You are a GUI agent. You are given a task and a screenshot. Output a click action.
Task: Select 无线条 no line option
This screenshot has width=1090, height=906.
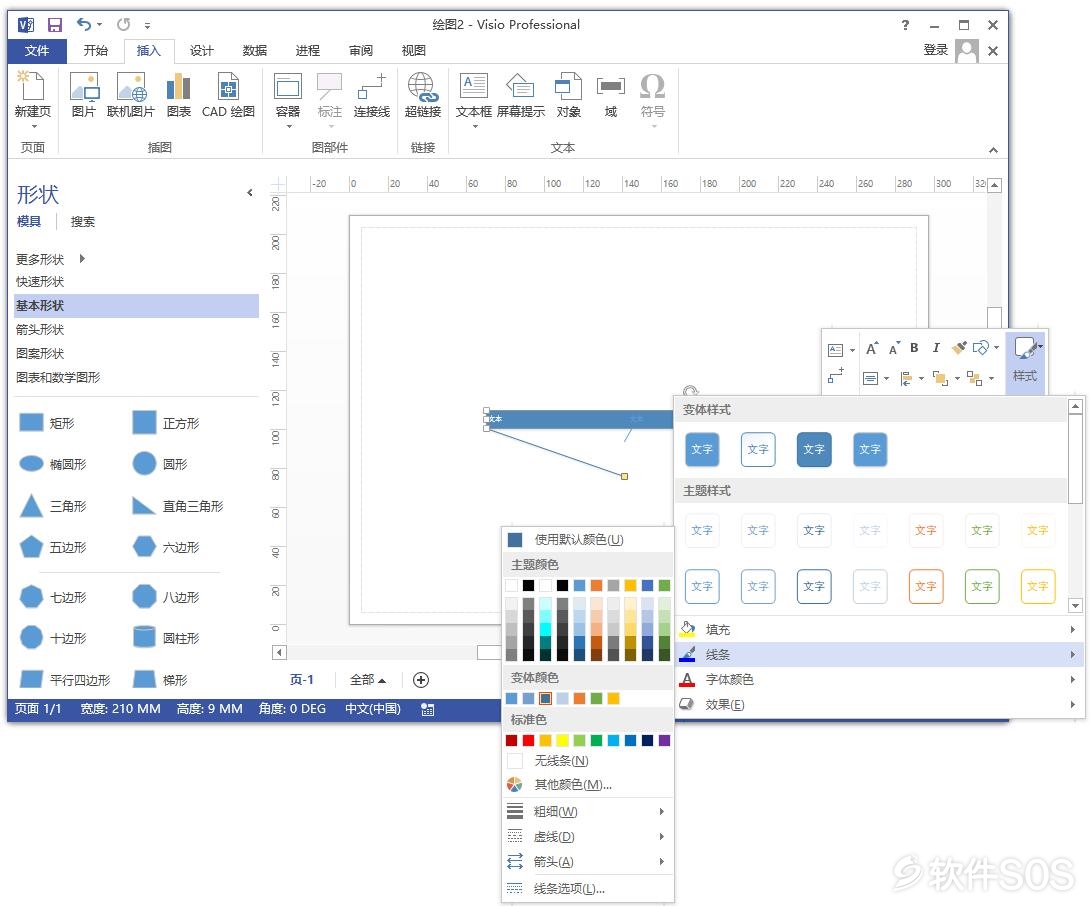coord(587,761)
